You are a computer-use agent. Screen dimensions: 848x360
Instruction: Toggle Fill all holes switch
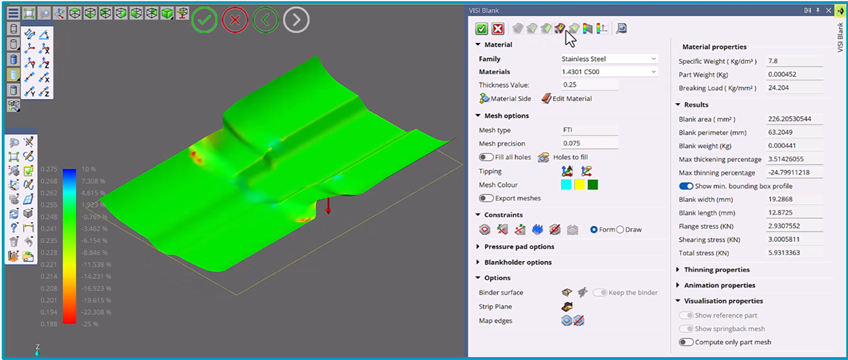click(486, 157)
